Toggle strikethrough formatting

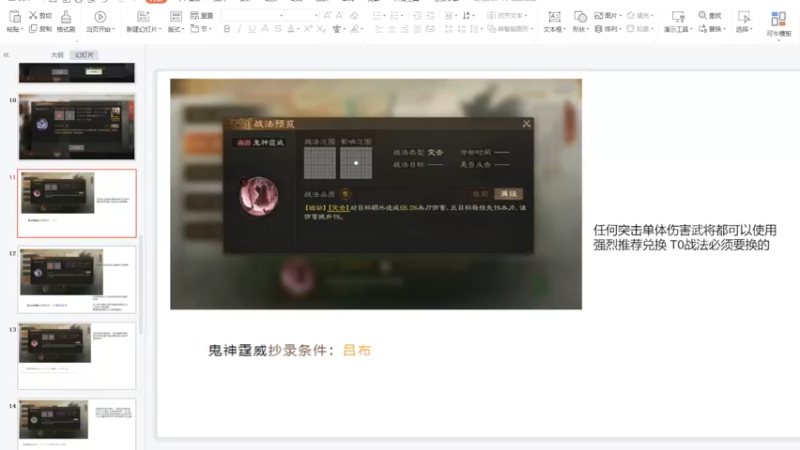(265, 29)
